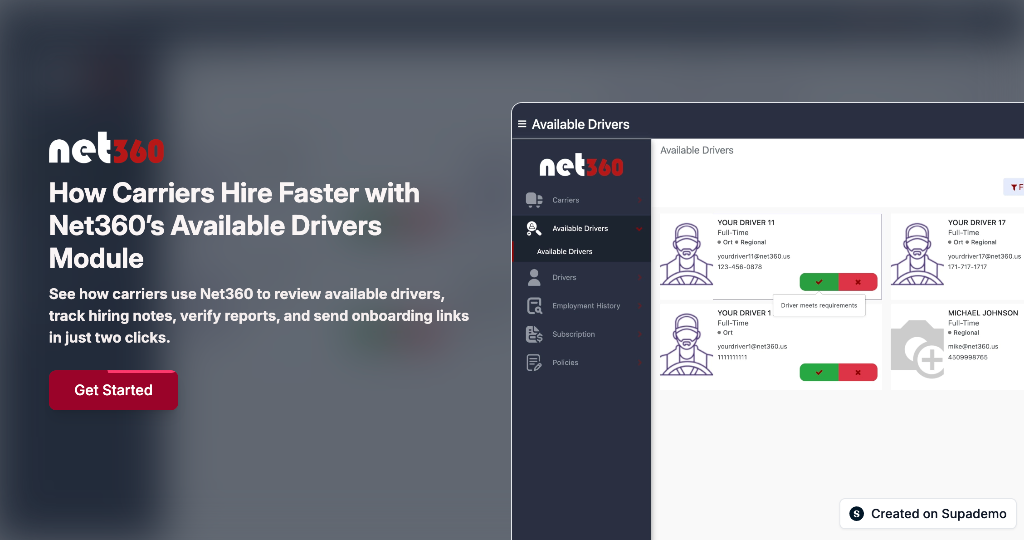Open the hamburger menu beside Available Drivers title
This screenshot has width=1024, height=540.
coord(522,124)
